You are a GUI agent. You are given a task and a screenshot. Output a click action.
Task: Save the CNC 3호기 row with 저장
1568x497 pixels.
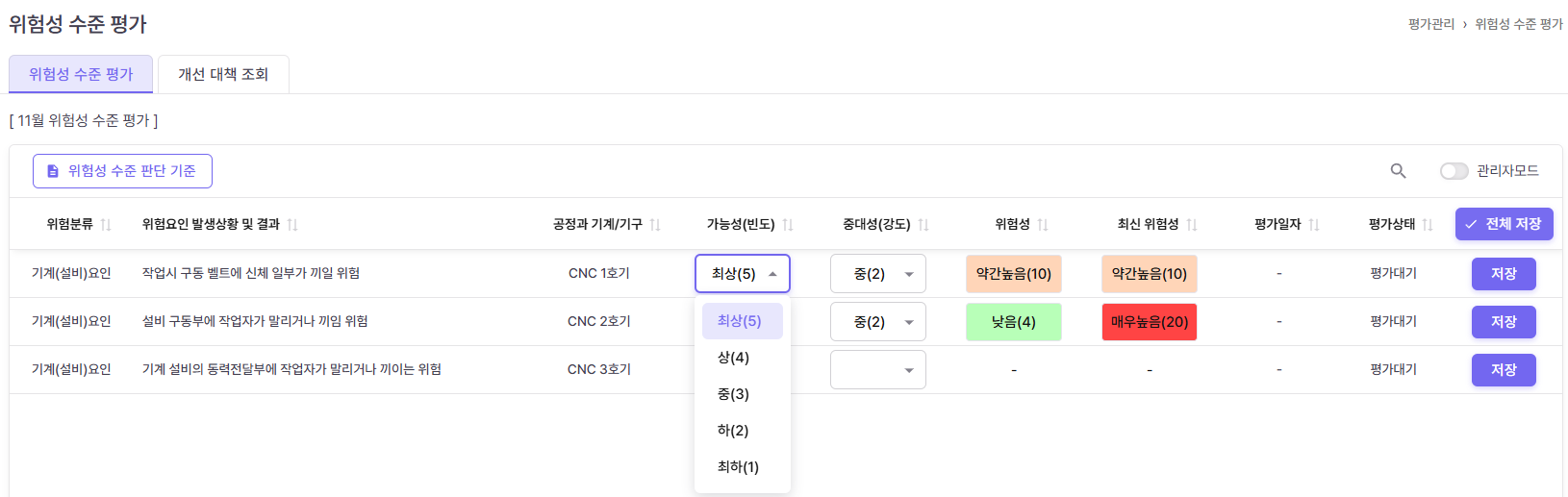(1503, 370)
